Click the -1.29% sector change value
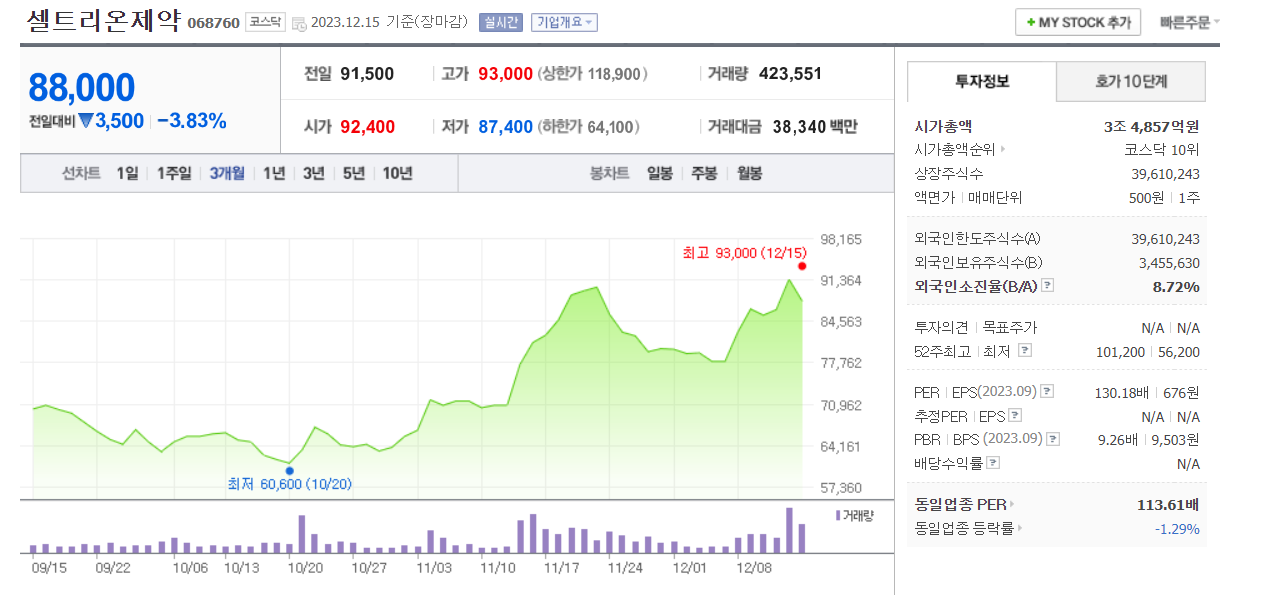Viewport: 1277px width, 595px height. (x=1177, y=528)
